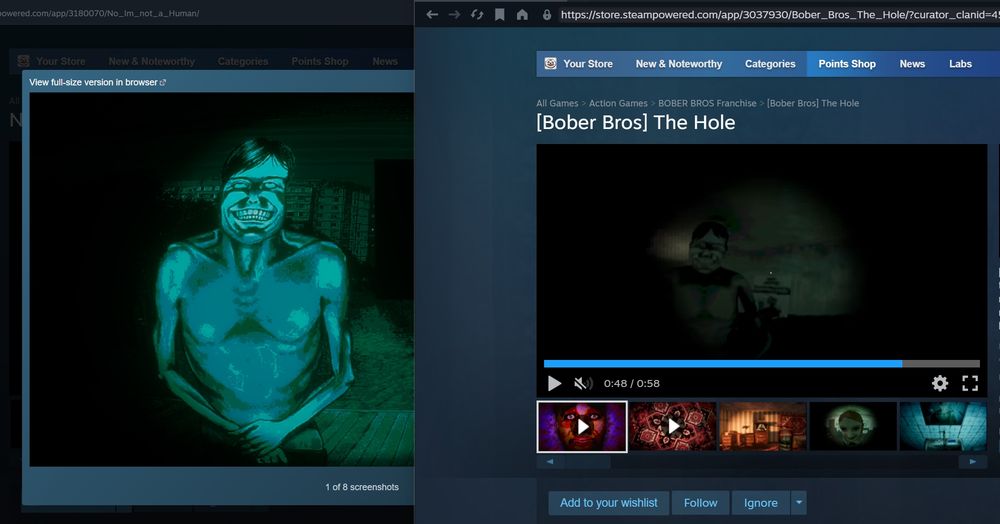Image resolution: width=1000 pixels, height=524 pixels.
Task: Reload the Bober Bros store page
Action: (x=477, y=15)
